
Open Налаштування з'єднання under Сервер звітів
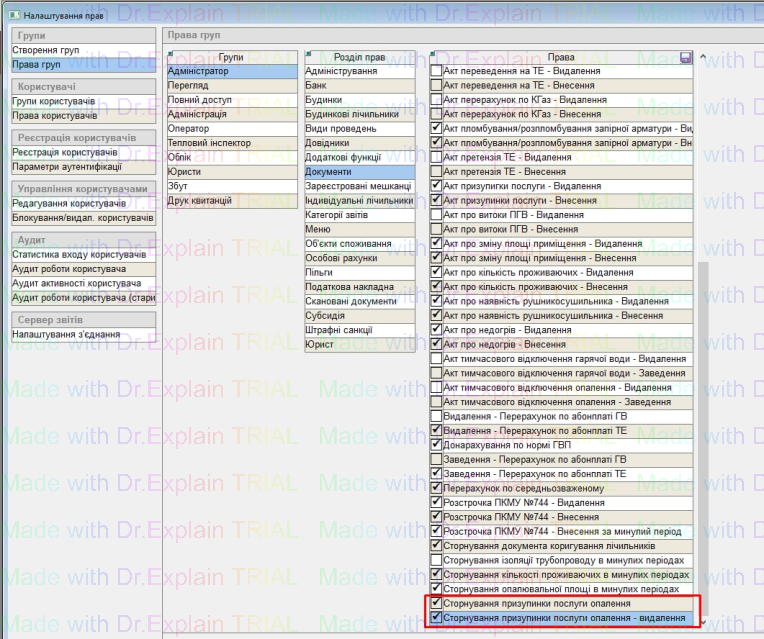click(x=66, y=333)
